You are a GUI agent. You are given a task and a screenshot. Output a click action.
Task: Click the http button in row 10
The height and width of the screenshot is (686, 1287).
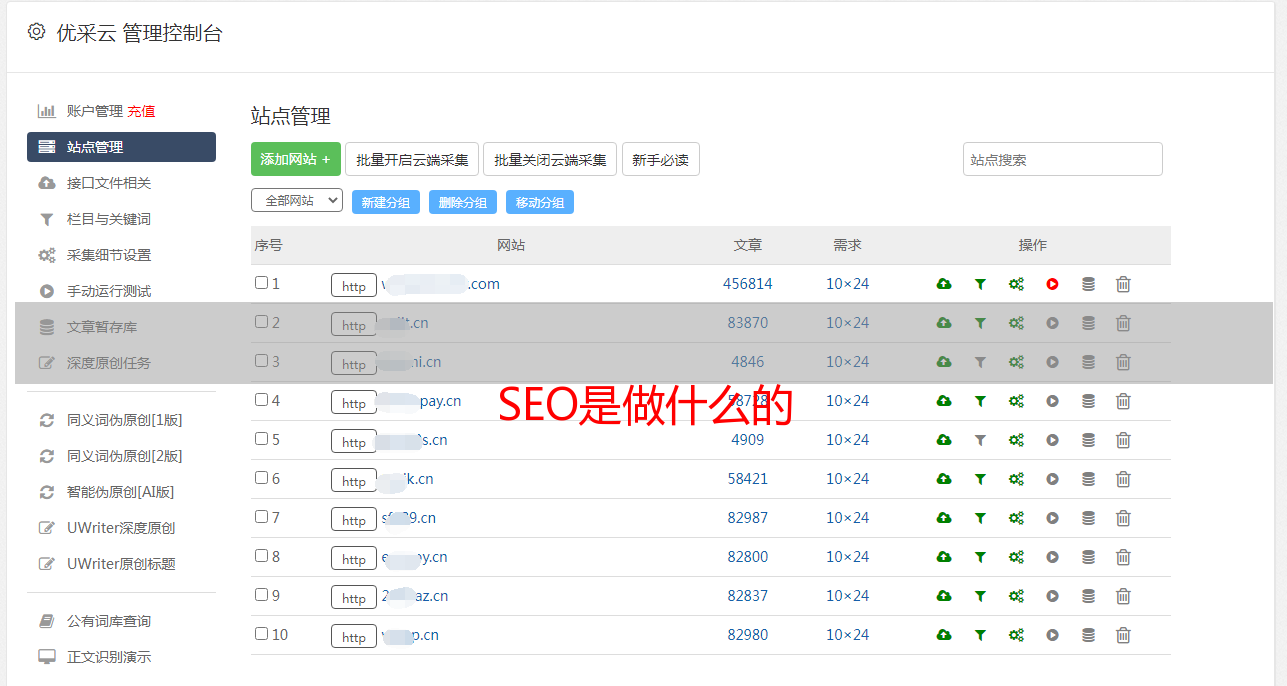click(354, 637)
